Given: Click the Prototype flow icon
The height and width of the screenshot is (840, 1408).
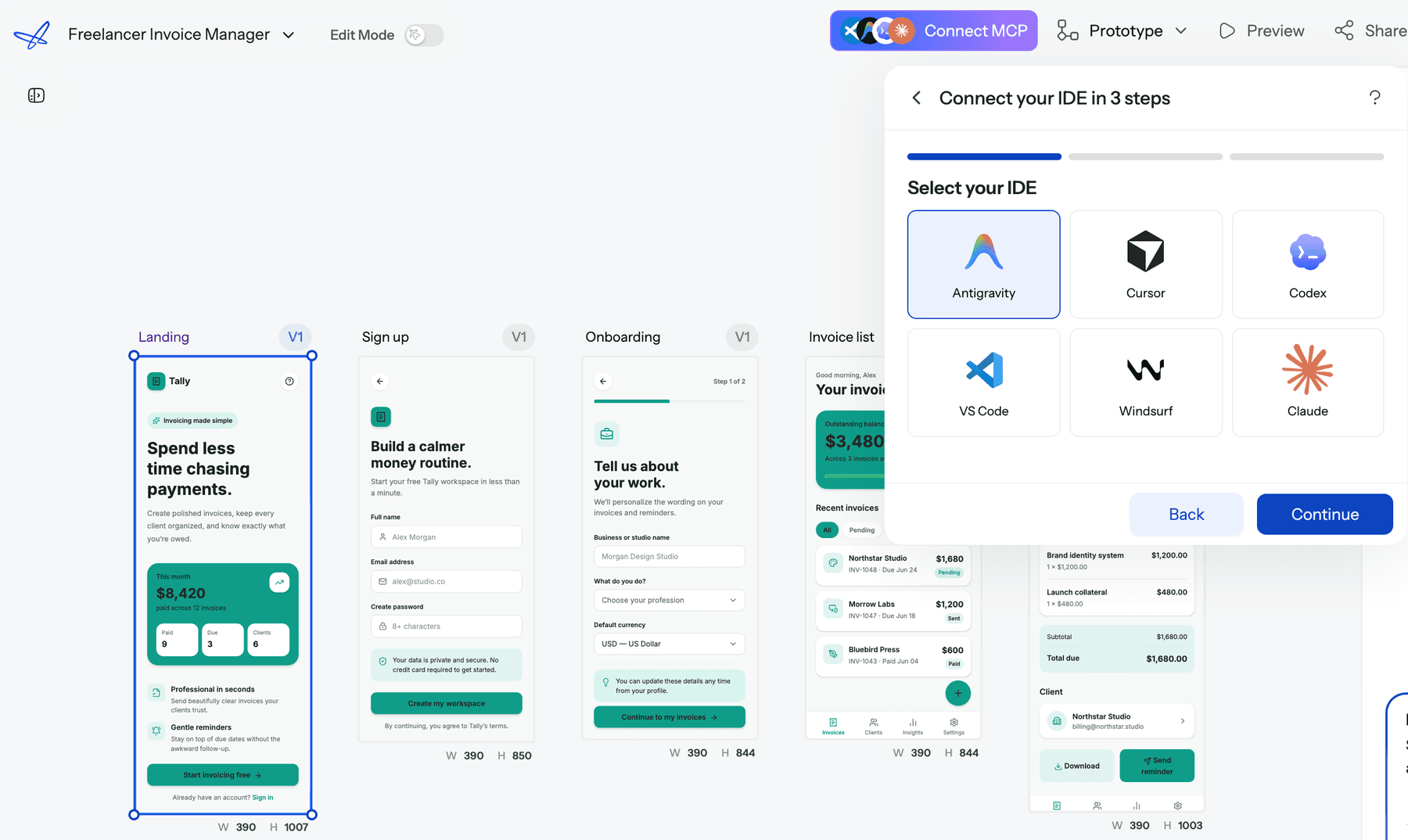Looking at the screenshot, I should [1067, 31].
